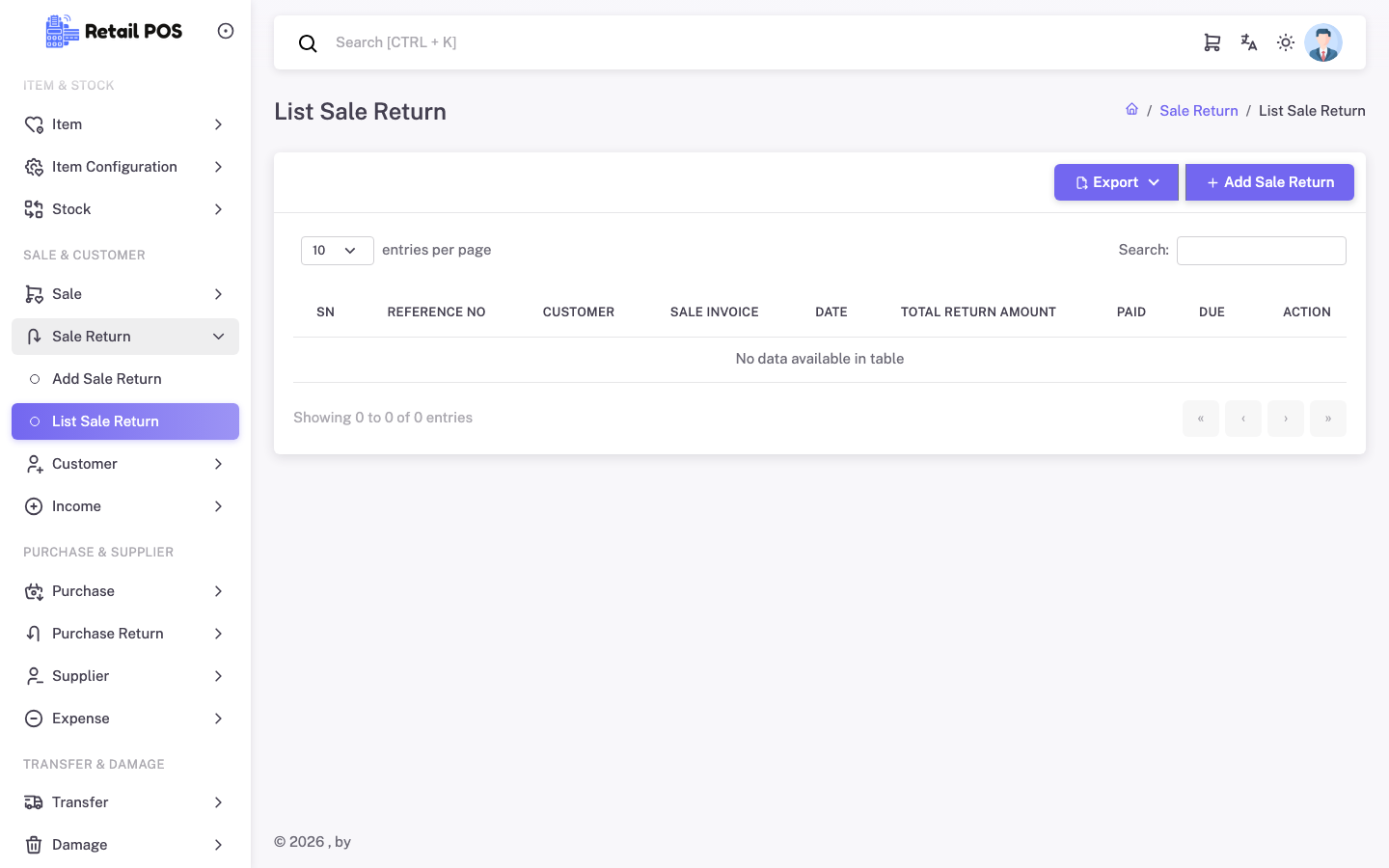
Task: Open the Export dropdown button
Action: (x=1116, y=182)
